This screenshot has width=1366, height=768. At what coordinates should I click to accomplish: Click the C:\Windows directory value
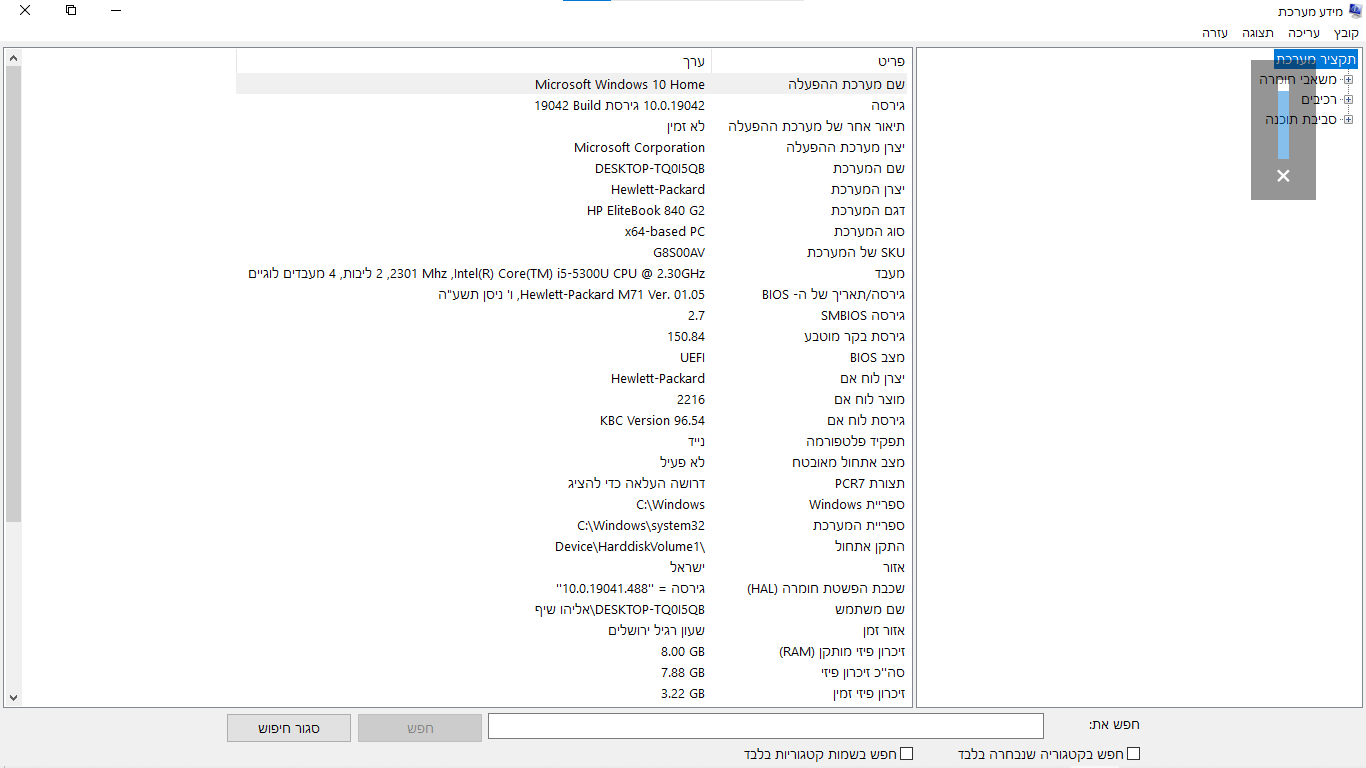point(670,505)
